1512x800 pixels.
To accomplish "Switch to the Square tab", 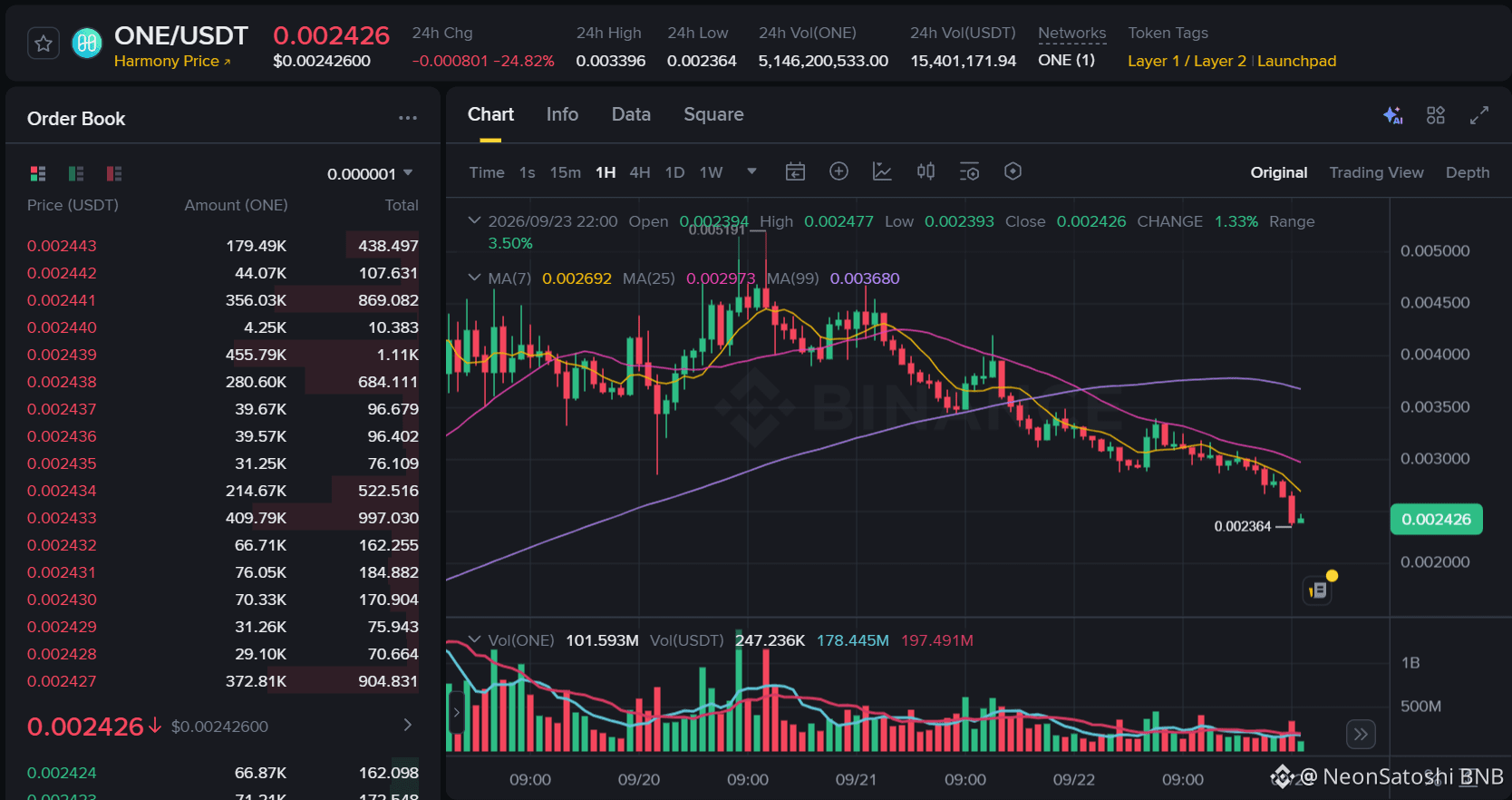I will (713, 114).
